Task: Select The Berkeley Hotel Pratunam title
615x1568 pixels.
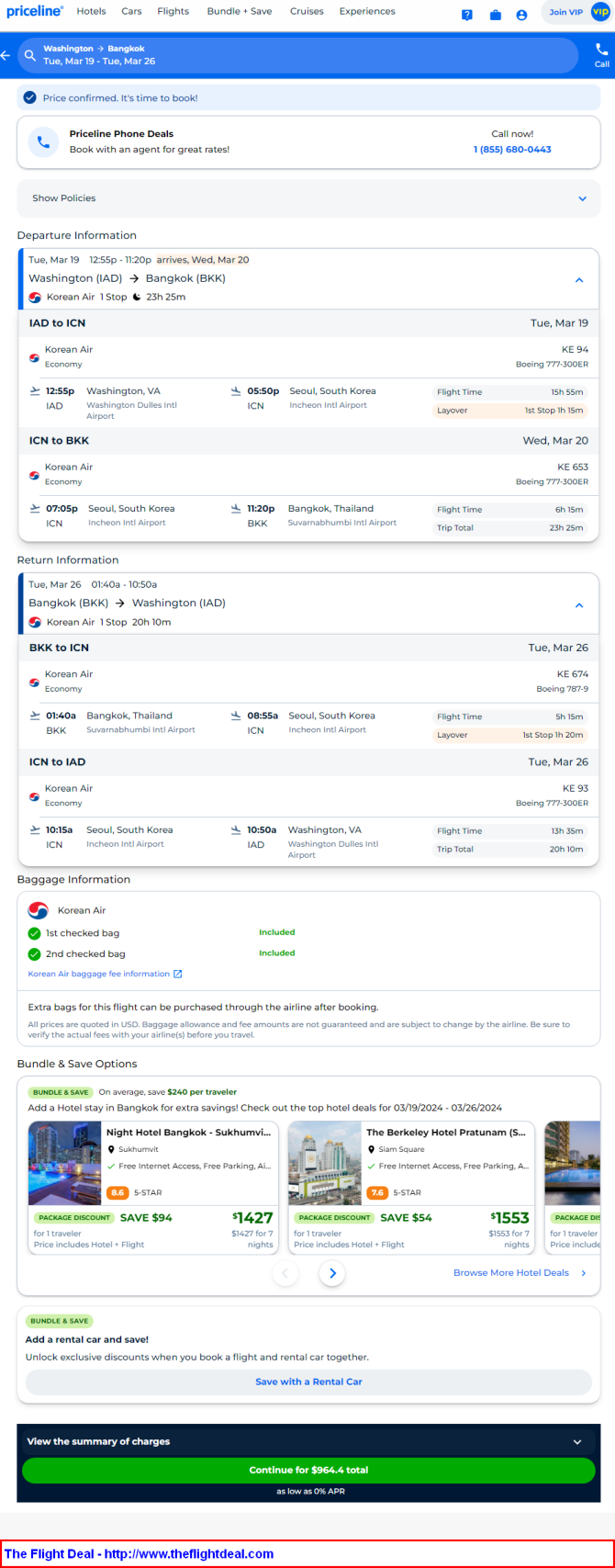Action: point(446,1133)
